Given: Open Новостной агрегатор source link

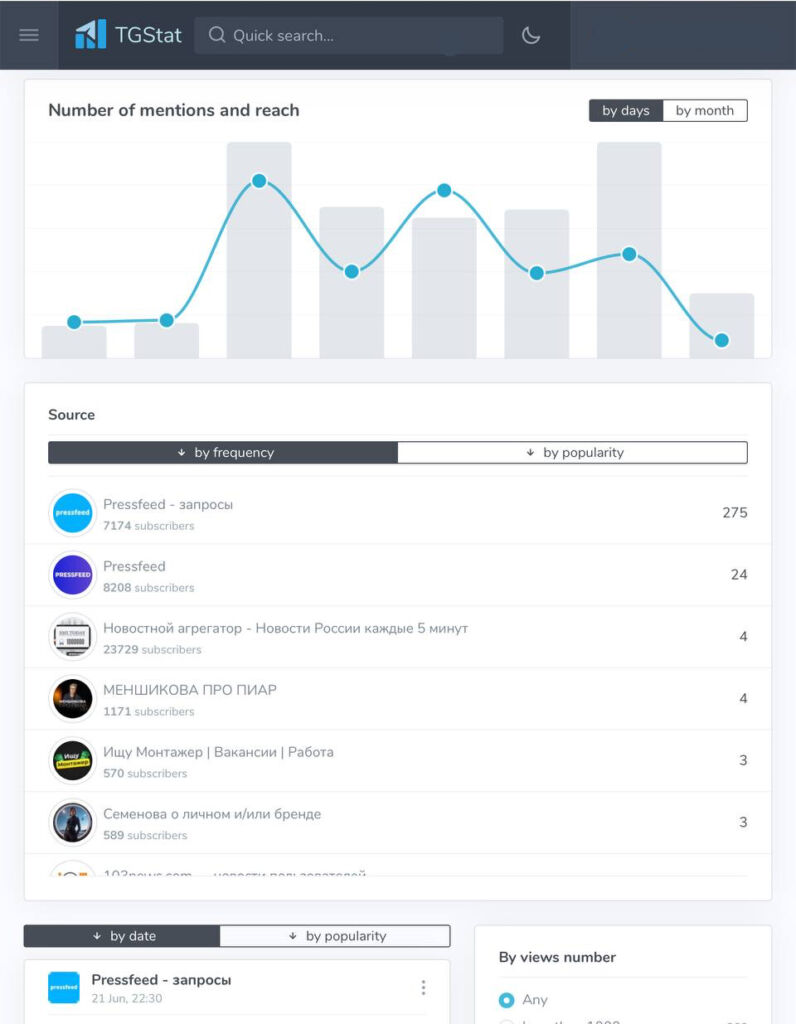Looking at the screenshot, I should [x=285, y=628].
